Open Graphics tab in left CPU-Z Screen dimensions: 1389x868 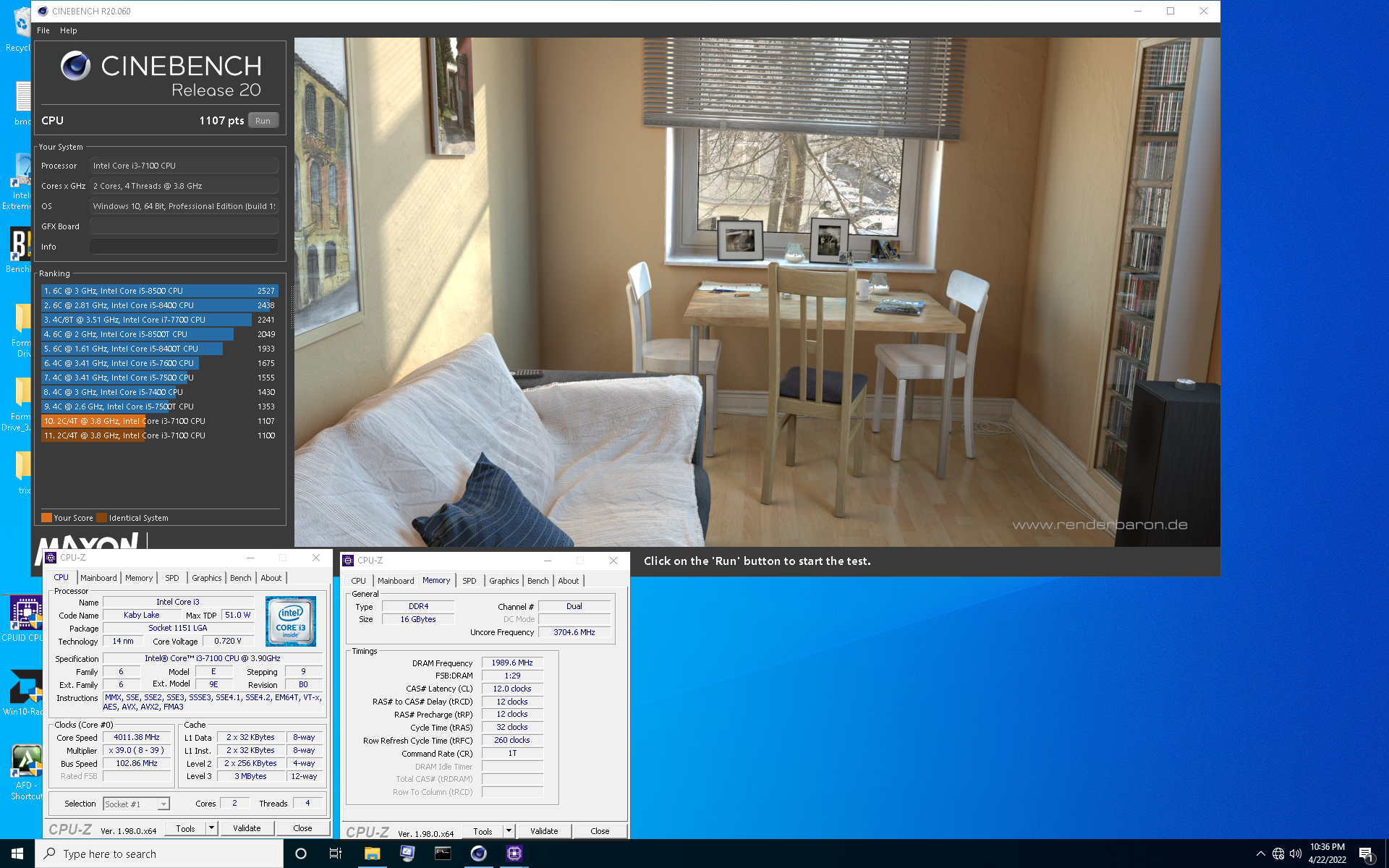tap(207, 578)
